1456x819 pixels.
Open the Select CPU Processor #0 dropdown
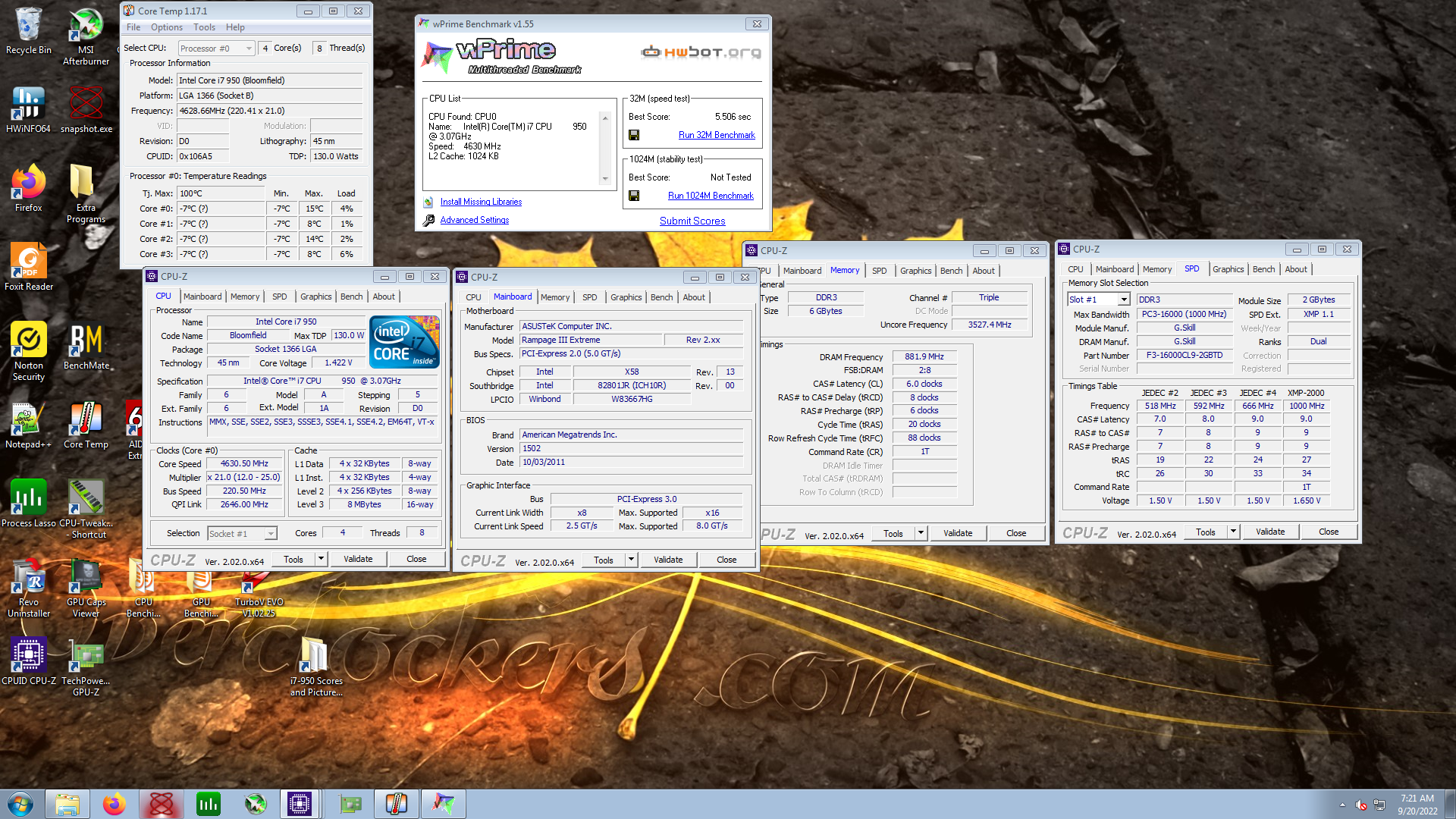[216, 49]
